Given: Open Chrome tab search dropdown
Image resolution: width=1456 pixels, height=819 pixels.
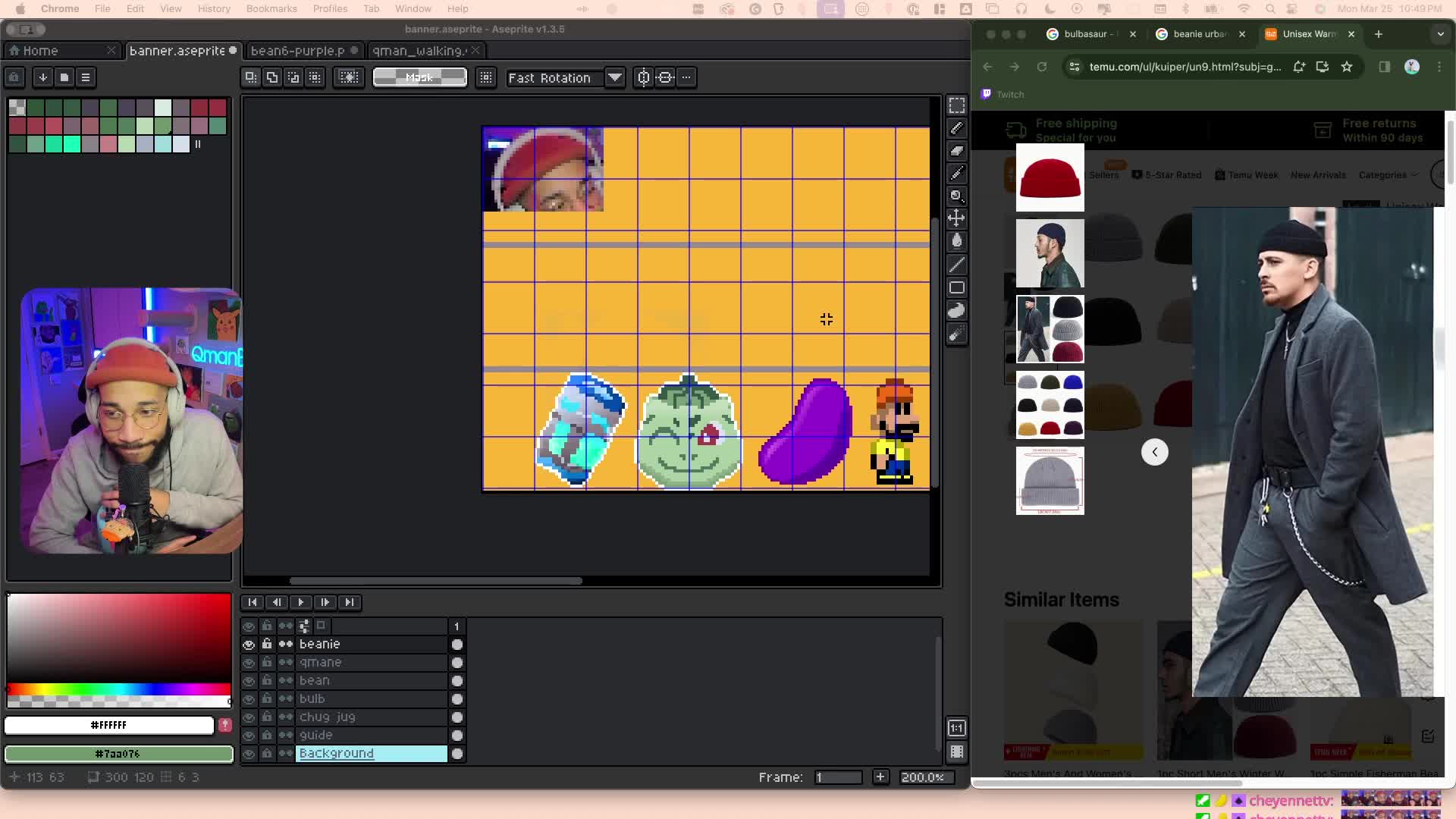Looking at the screenshot, I should click(x=1440, y=34).
